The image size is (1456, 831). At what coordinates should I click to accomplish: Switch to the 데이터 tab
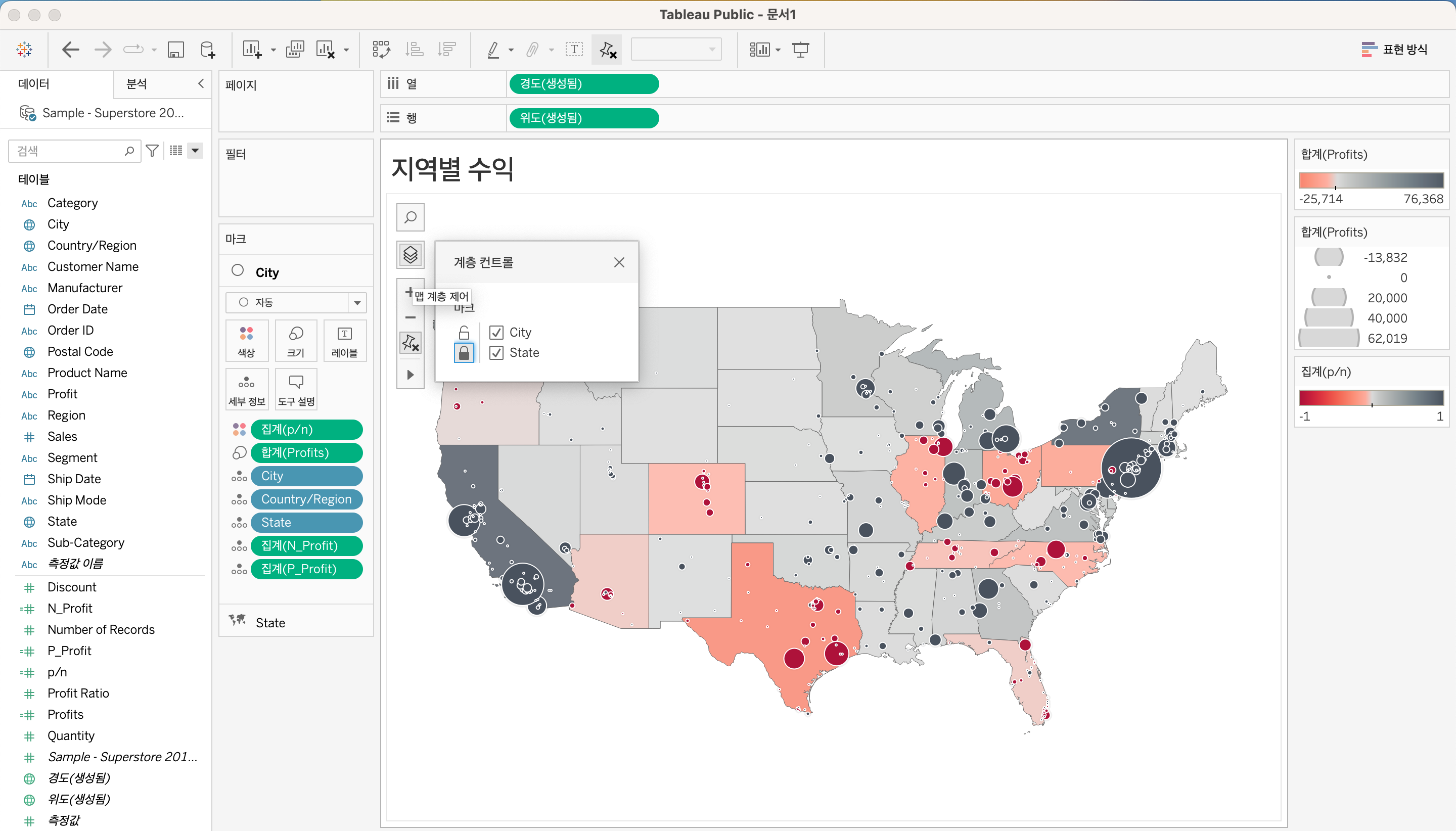coord(34,84)
